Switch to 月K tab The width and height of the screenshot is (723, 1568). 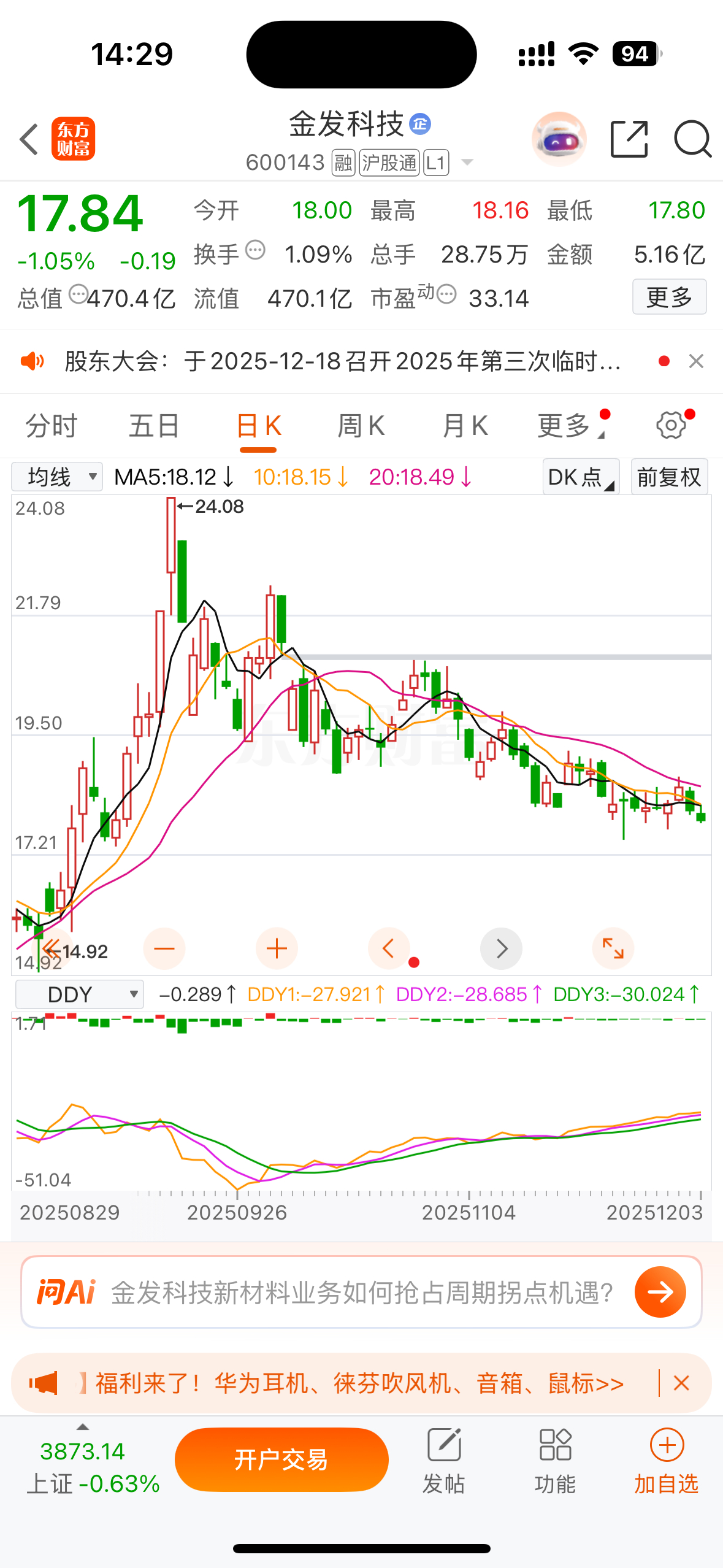(465, 426)
